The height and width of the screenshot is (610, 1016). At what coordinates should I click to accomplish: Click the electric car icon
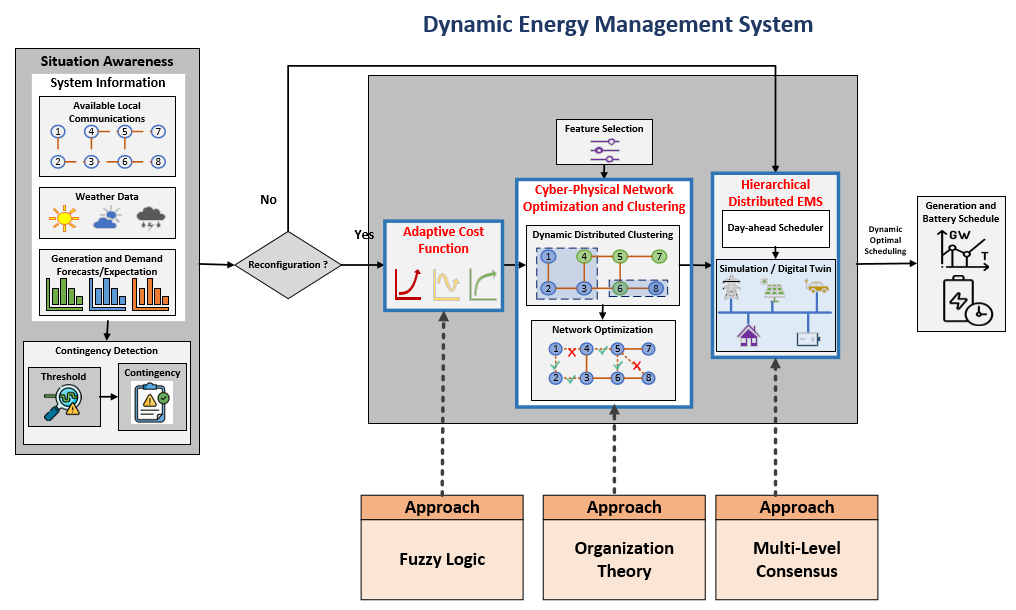(x=816, y=286)
